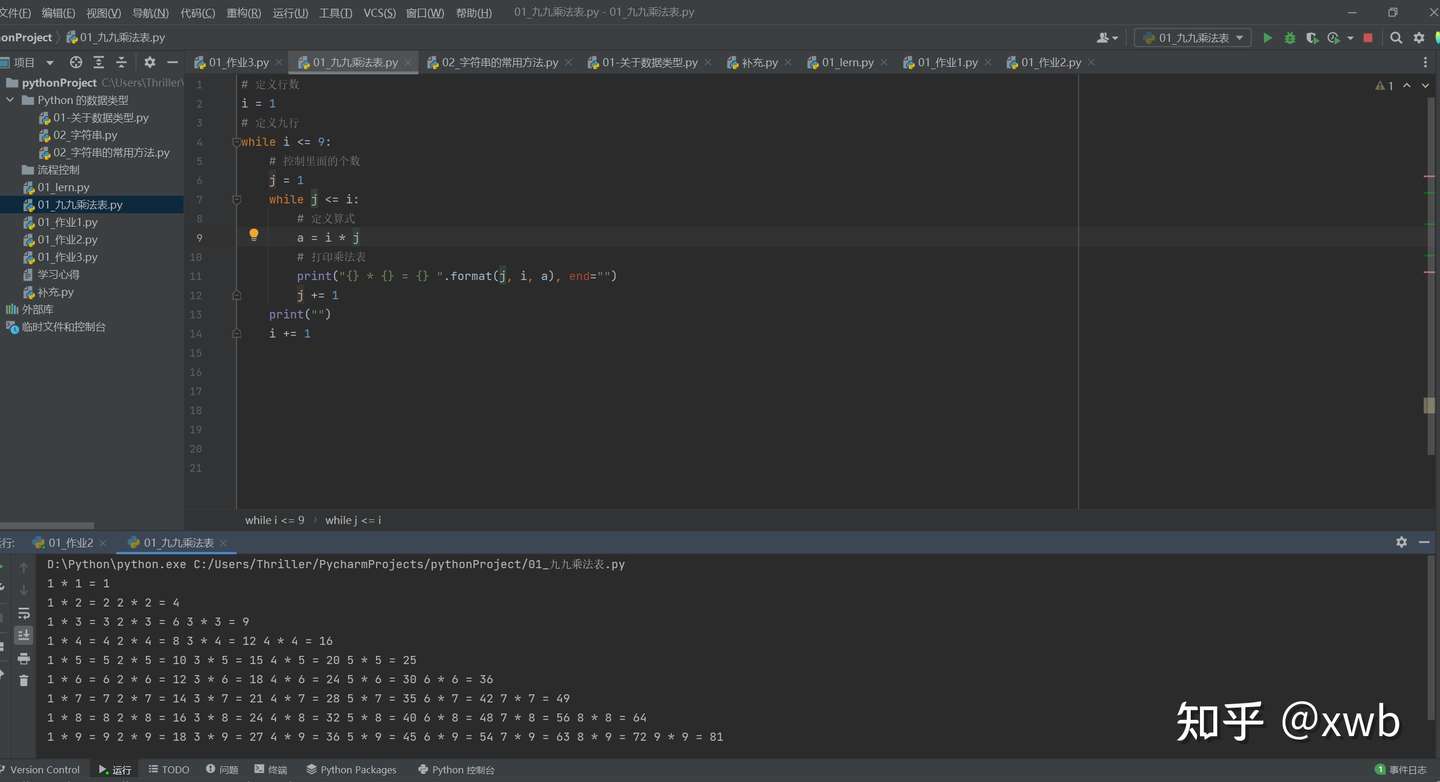Image resolution: width=1440 pixels, height=782 pixels.
Task: Open the Version Control tool window
Action: coord(40,770)
